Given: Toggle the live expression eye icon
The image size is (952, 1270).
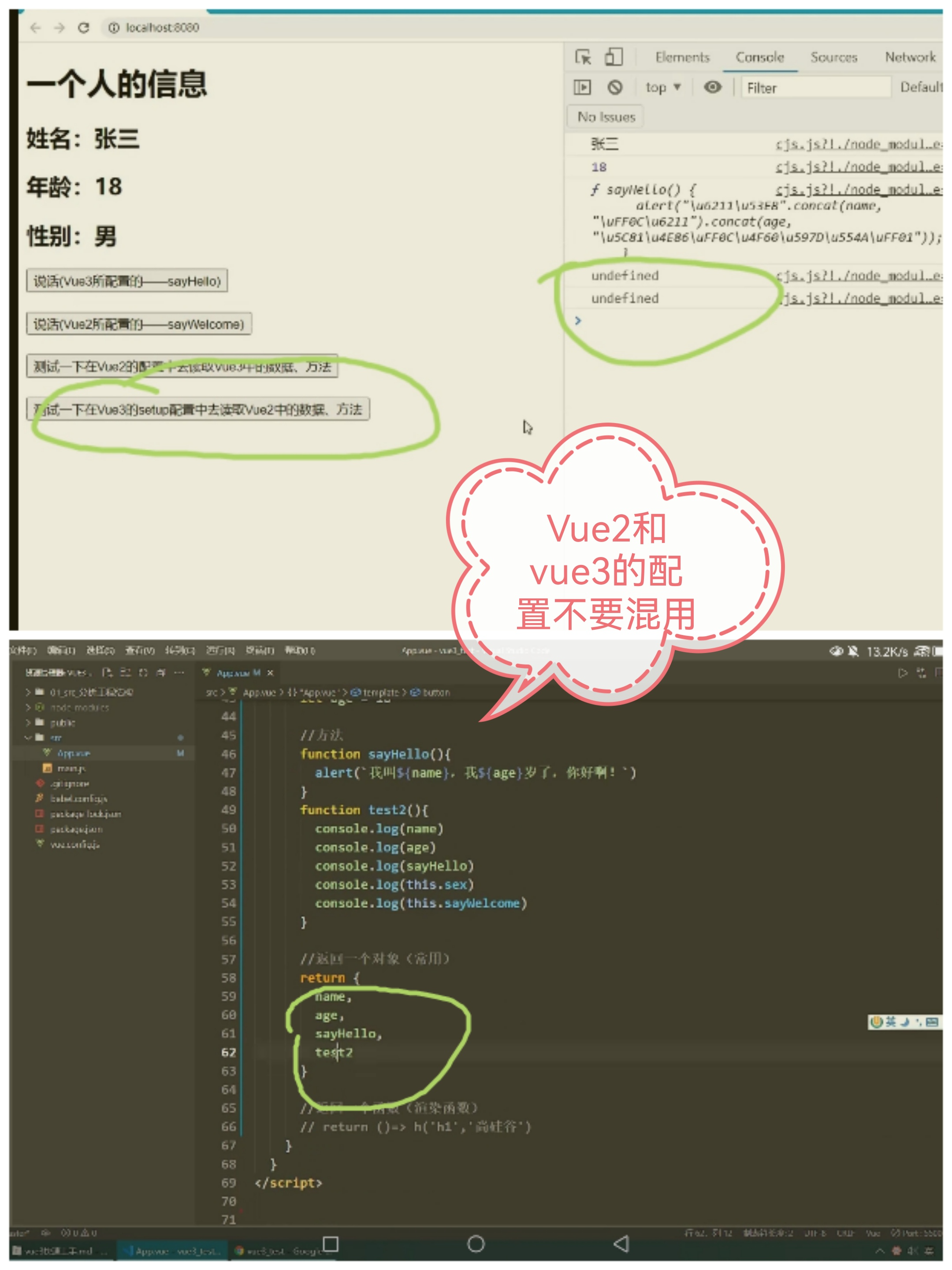Looking at the screenshot, I should pos(712,87).
